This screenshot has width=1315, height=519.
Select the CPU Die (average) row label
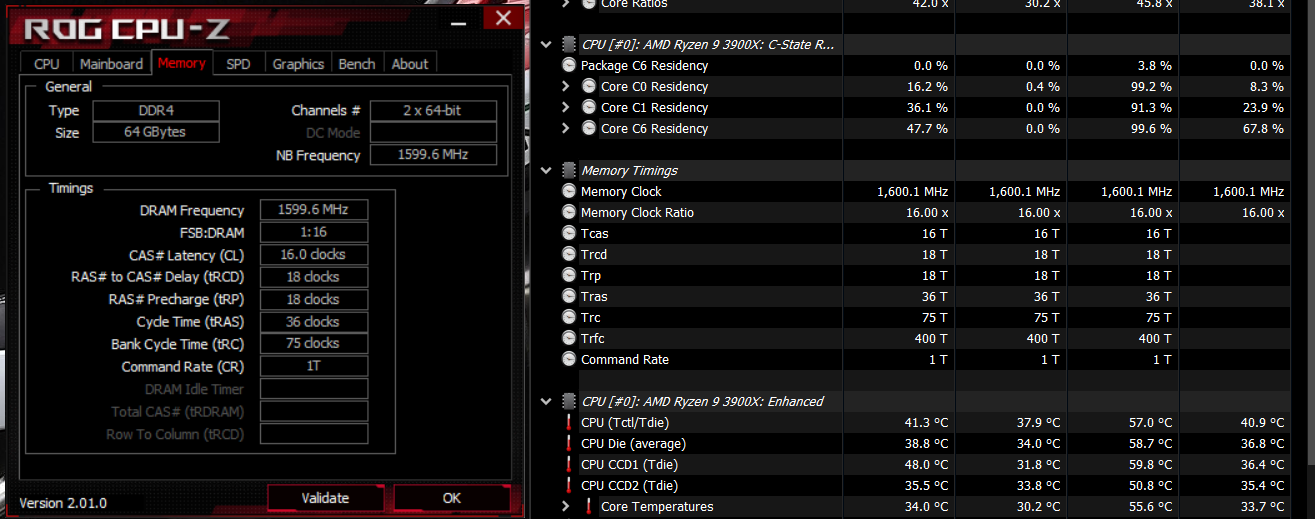point(633,443)
